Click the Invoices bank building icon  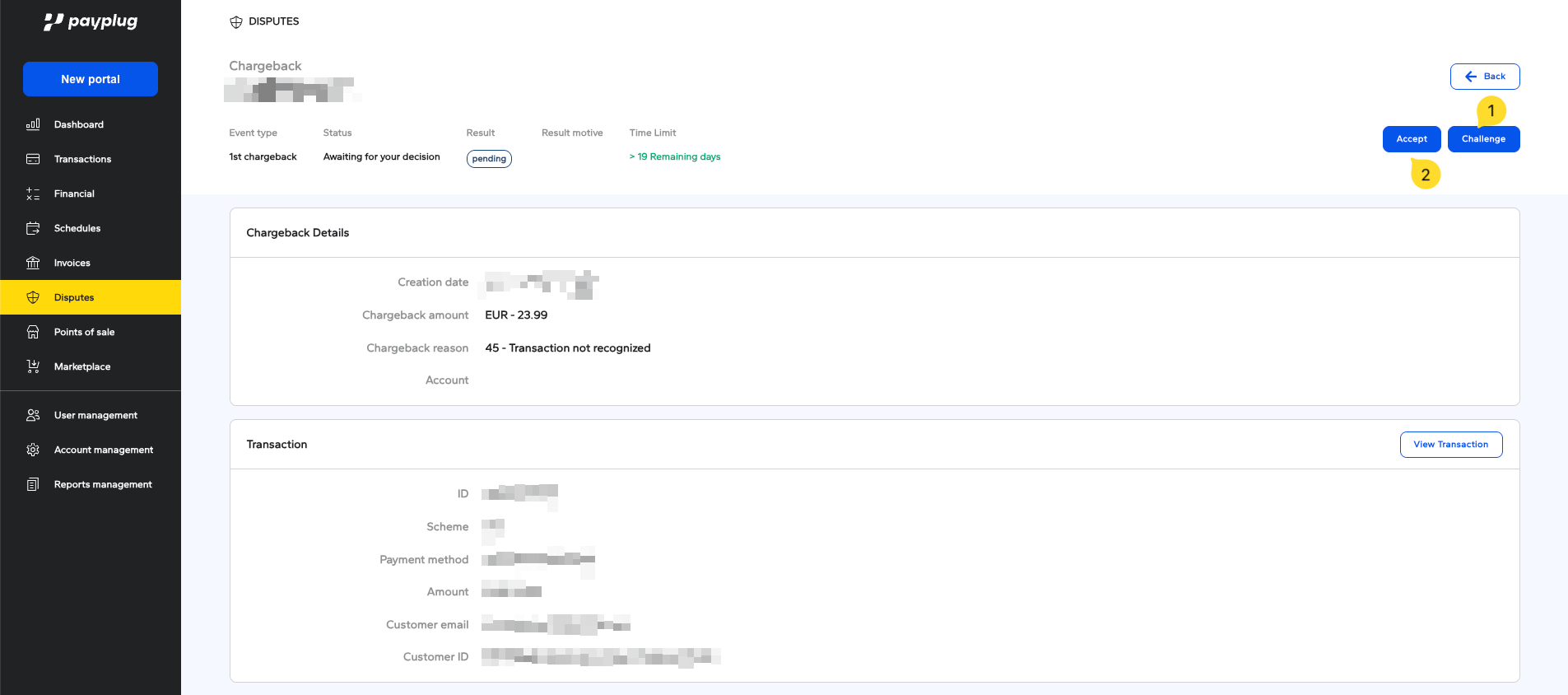pyautogui.click(x=33, y=263)
